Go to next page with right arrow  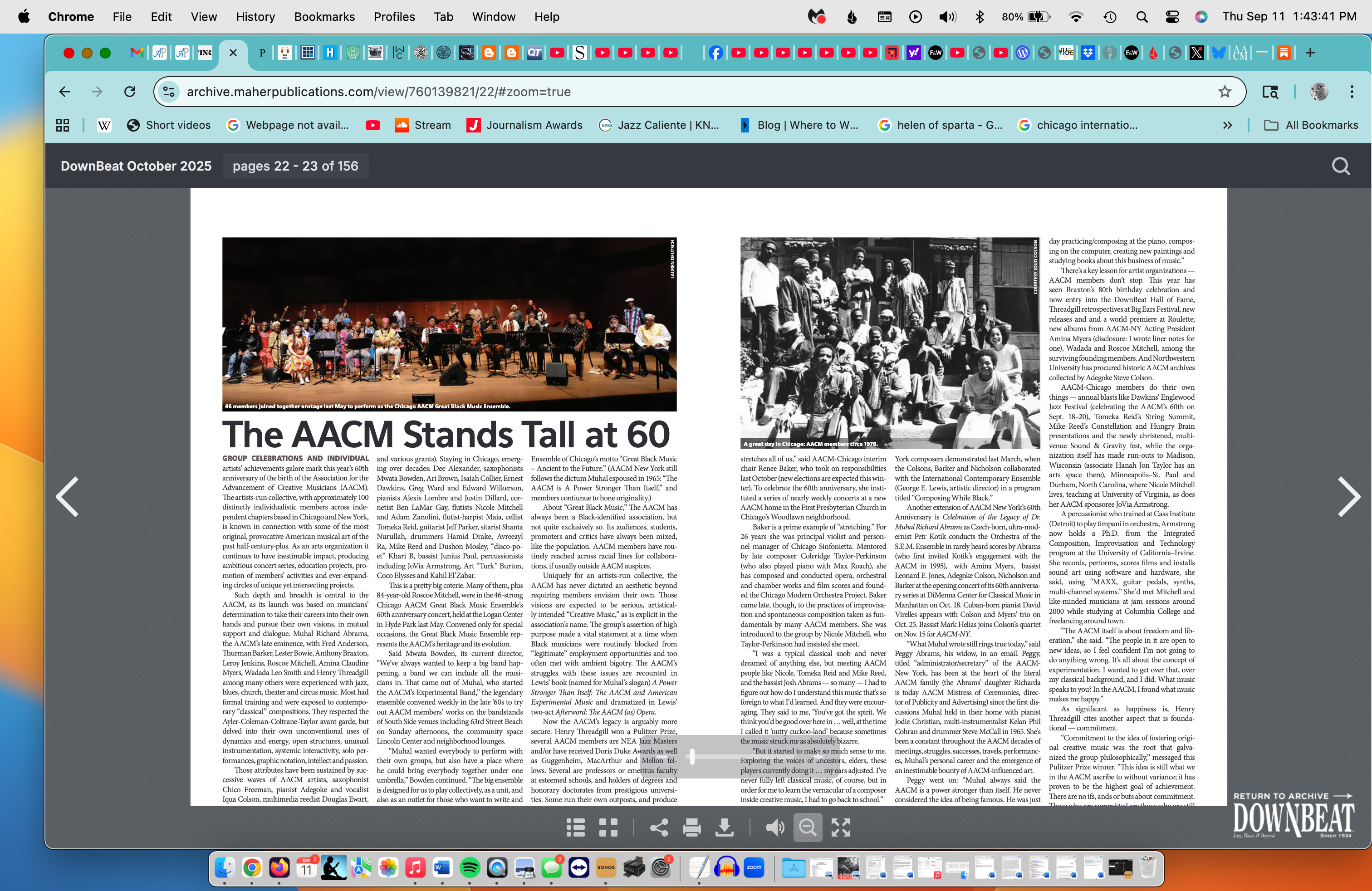click(1348, 497)
